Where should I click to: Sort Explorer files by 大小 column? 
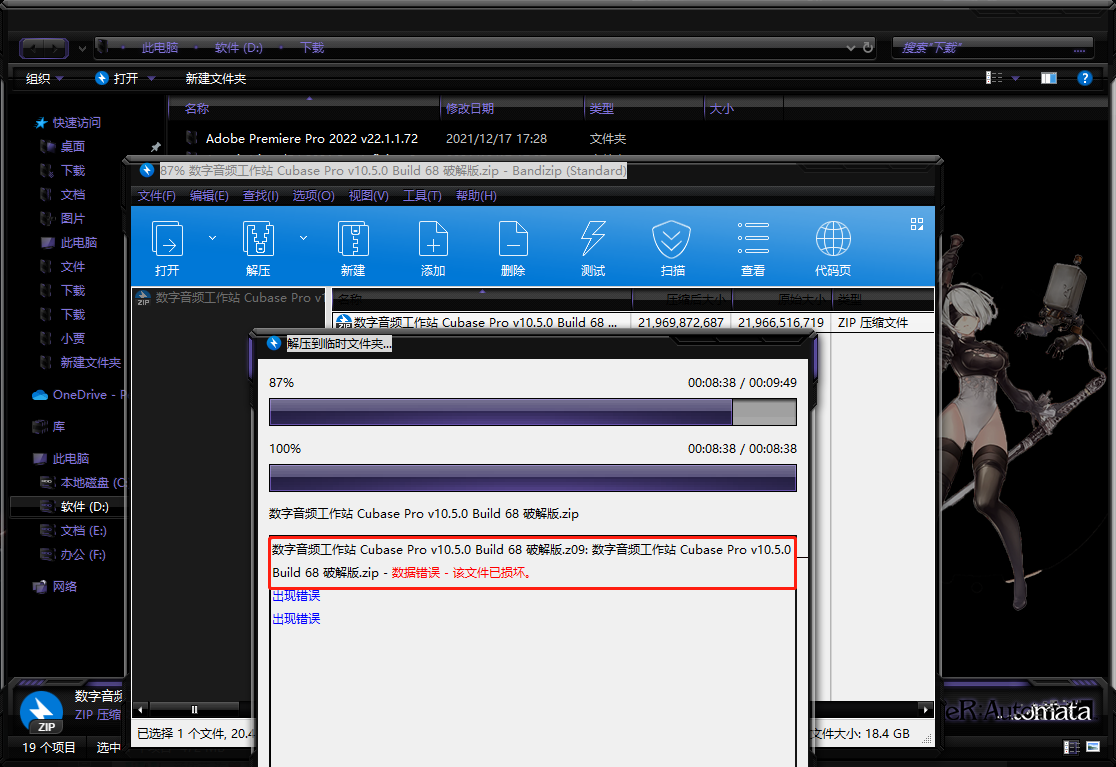(x=743, y=108)
